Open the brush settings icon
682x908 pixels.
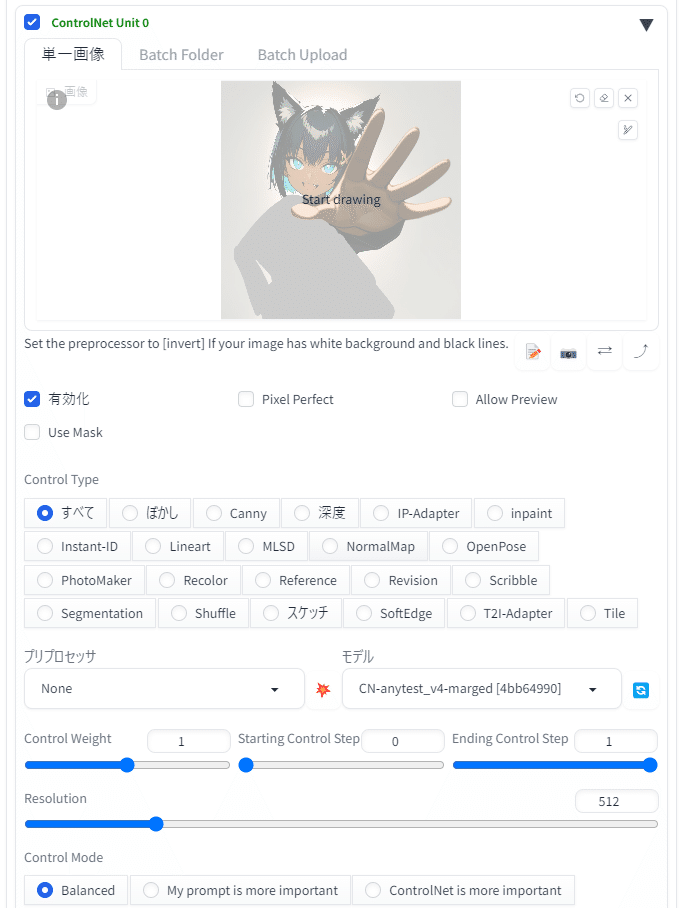(x=628, y=130)
